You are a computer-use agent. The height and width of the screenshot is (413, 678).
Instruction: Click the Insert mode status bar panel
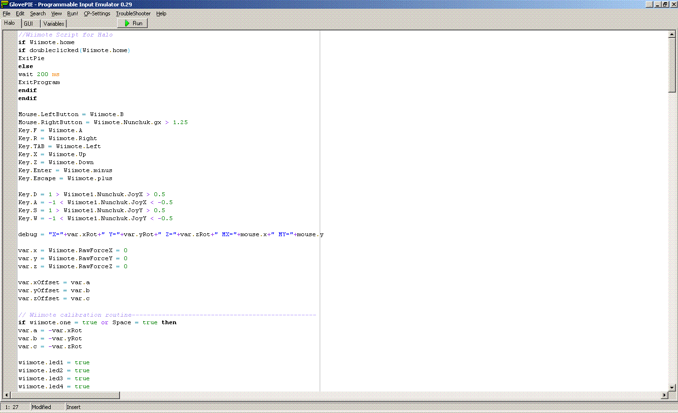point(74,407)
